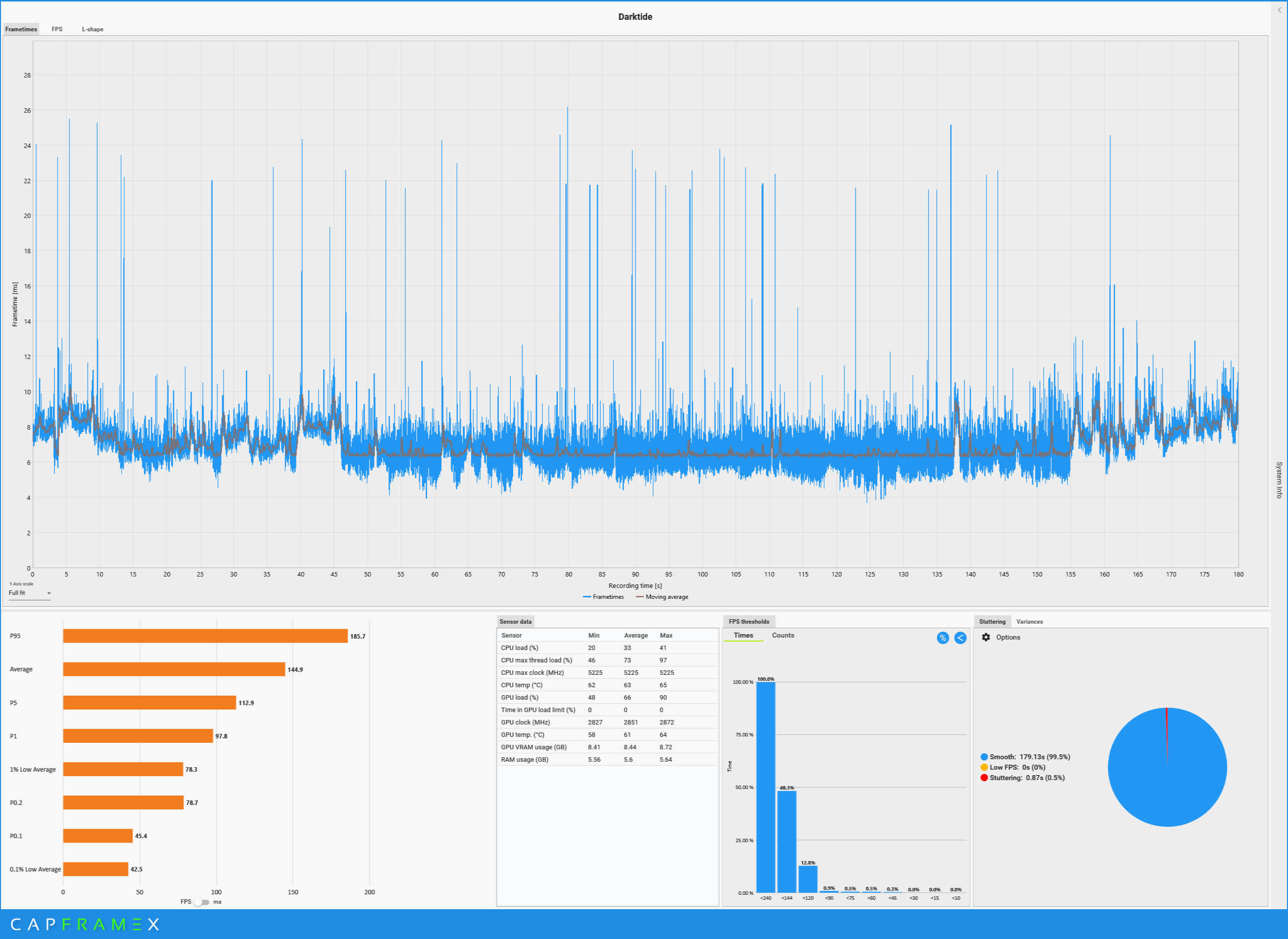Click the 144.9 value label

[295, 669]
